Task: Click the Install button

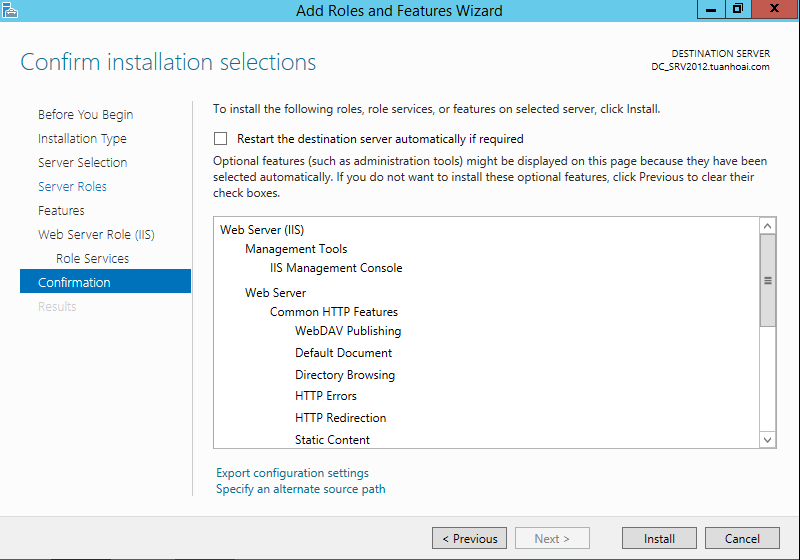Action: click(659, 539)
